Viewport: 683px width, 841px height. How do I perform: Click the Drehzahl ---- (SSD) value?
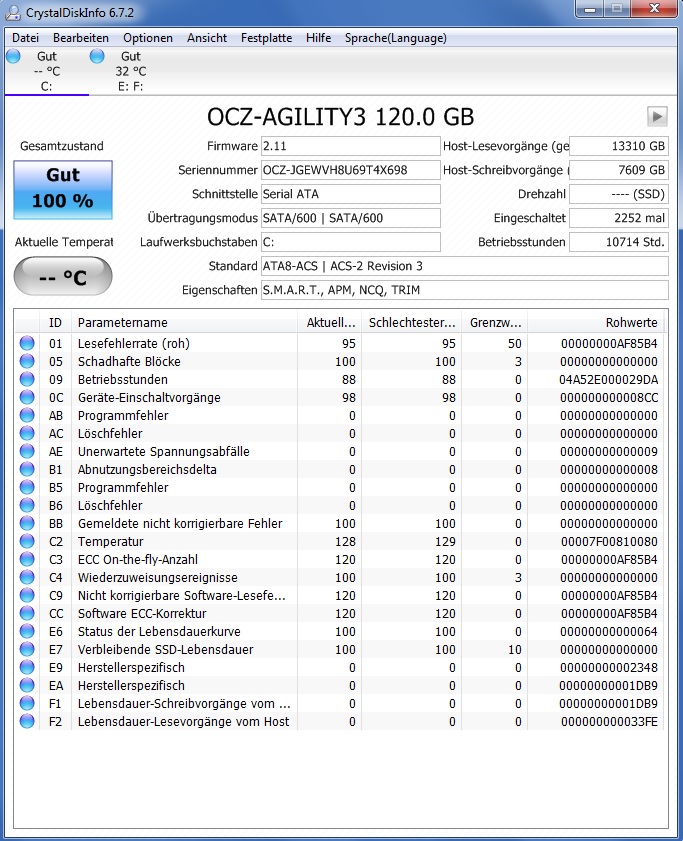pyautogui.click(x=619, y=194)
